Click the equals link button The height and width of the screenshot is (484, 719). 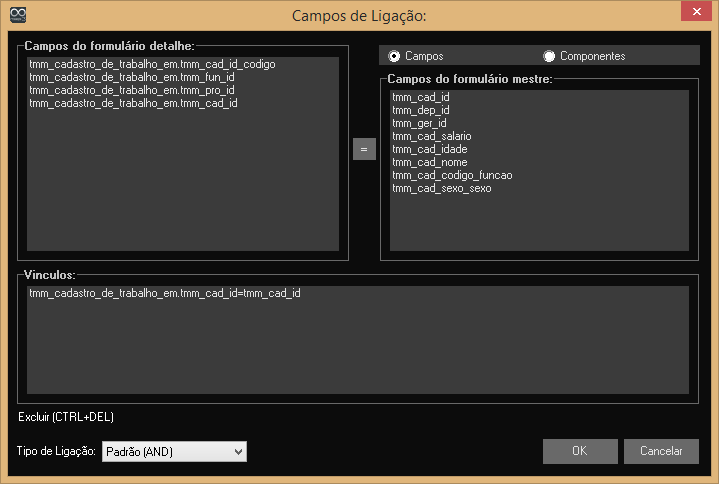[364, 149]
